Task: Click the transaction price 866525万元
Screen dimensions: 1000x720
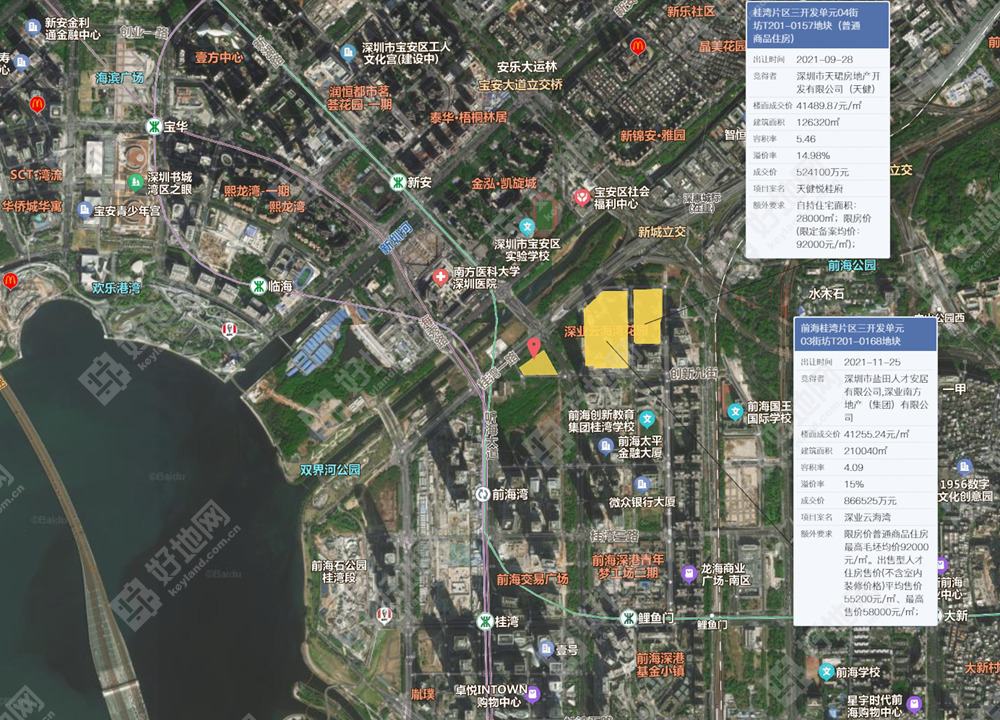Action: (x=871, y=500)
